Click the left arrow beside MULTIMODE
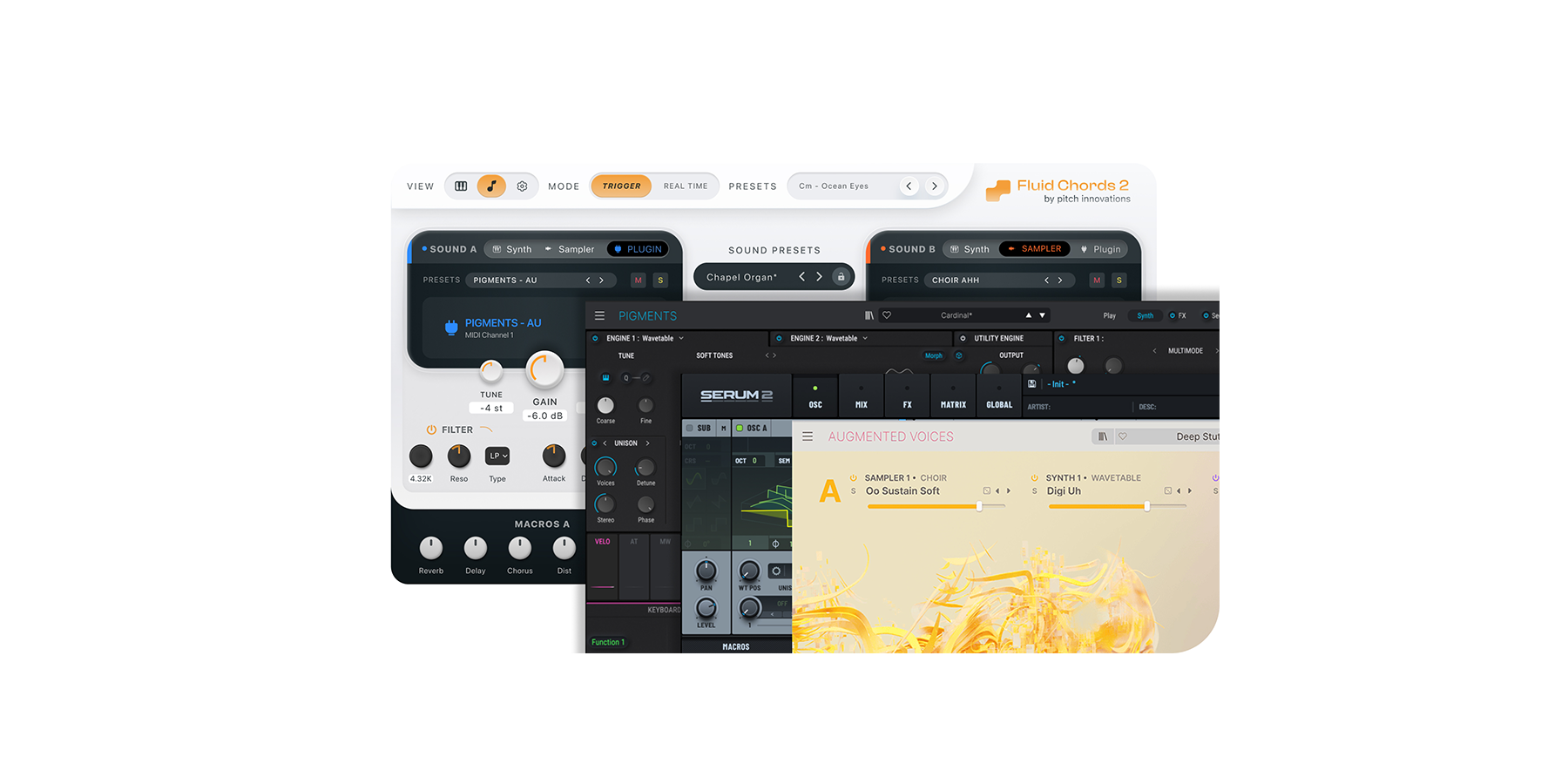The width and height of the screenshot is (1568, 784). [x=1154, y=351]
